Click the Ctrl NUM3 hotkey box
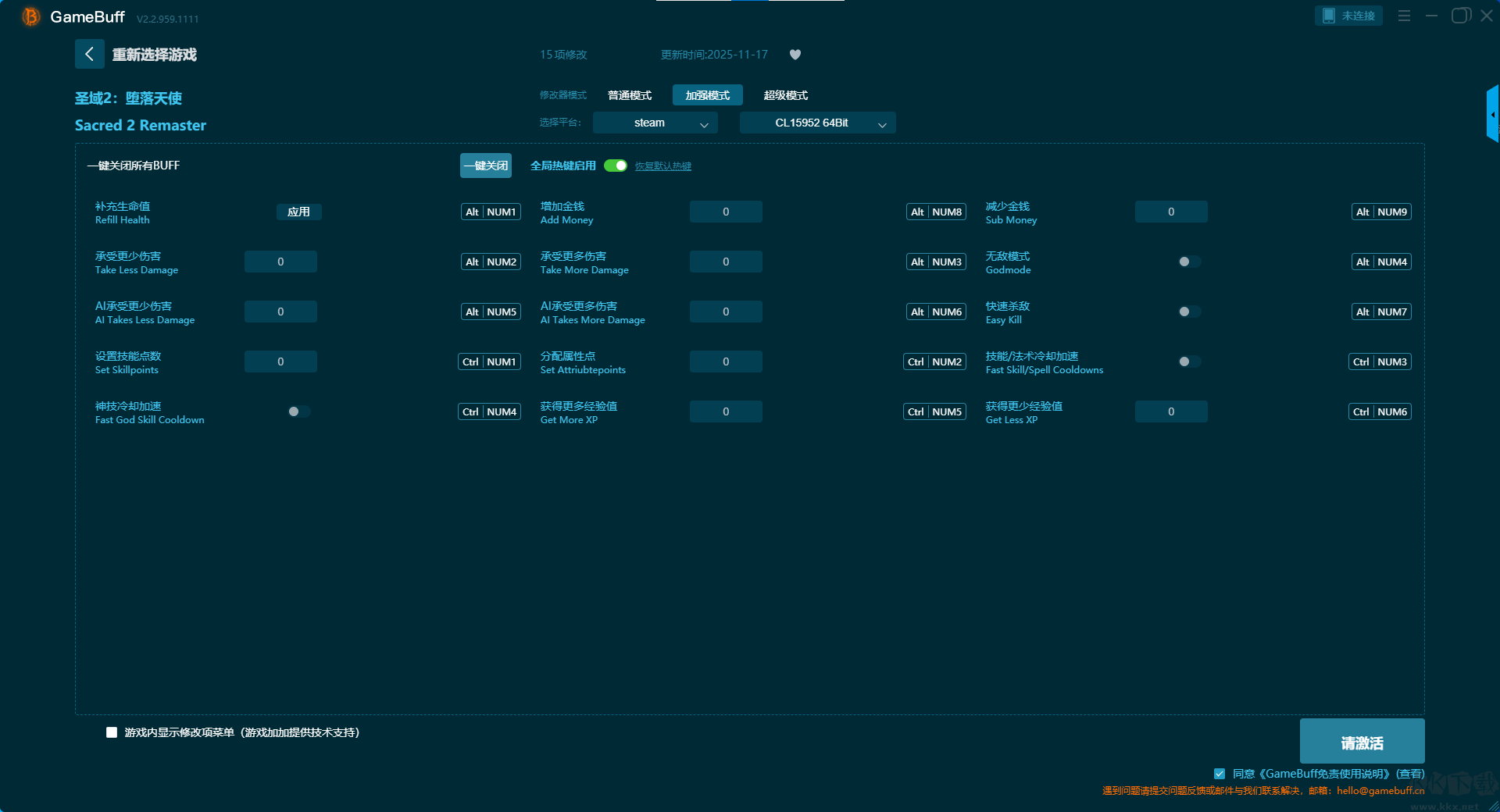The image size is (1500, 812). pyautogui.click(x=1380, y=361)
